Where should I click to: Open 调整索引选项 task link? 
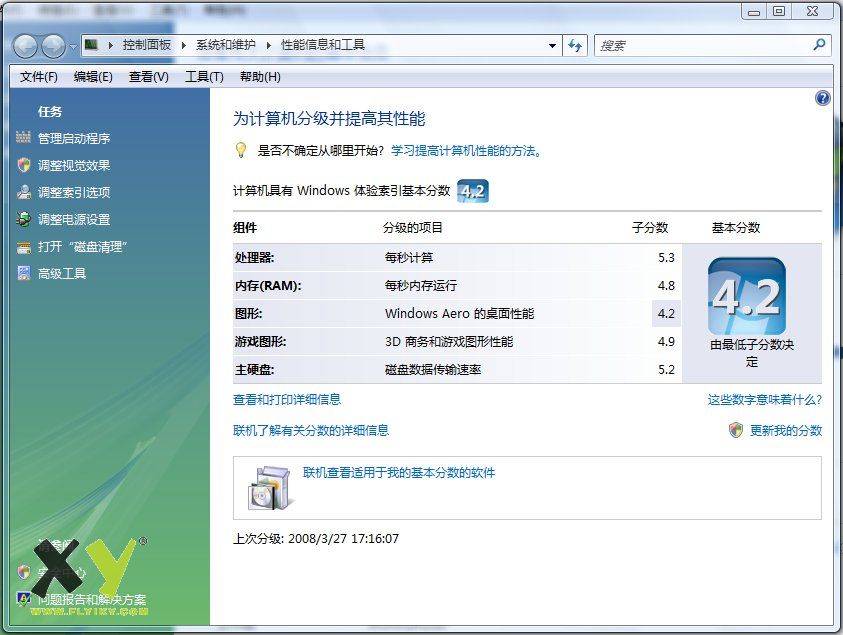point(74,192)
